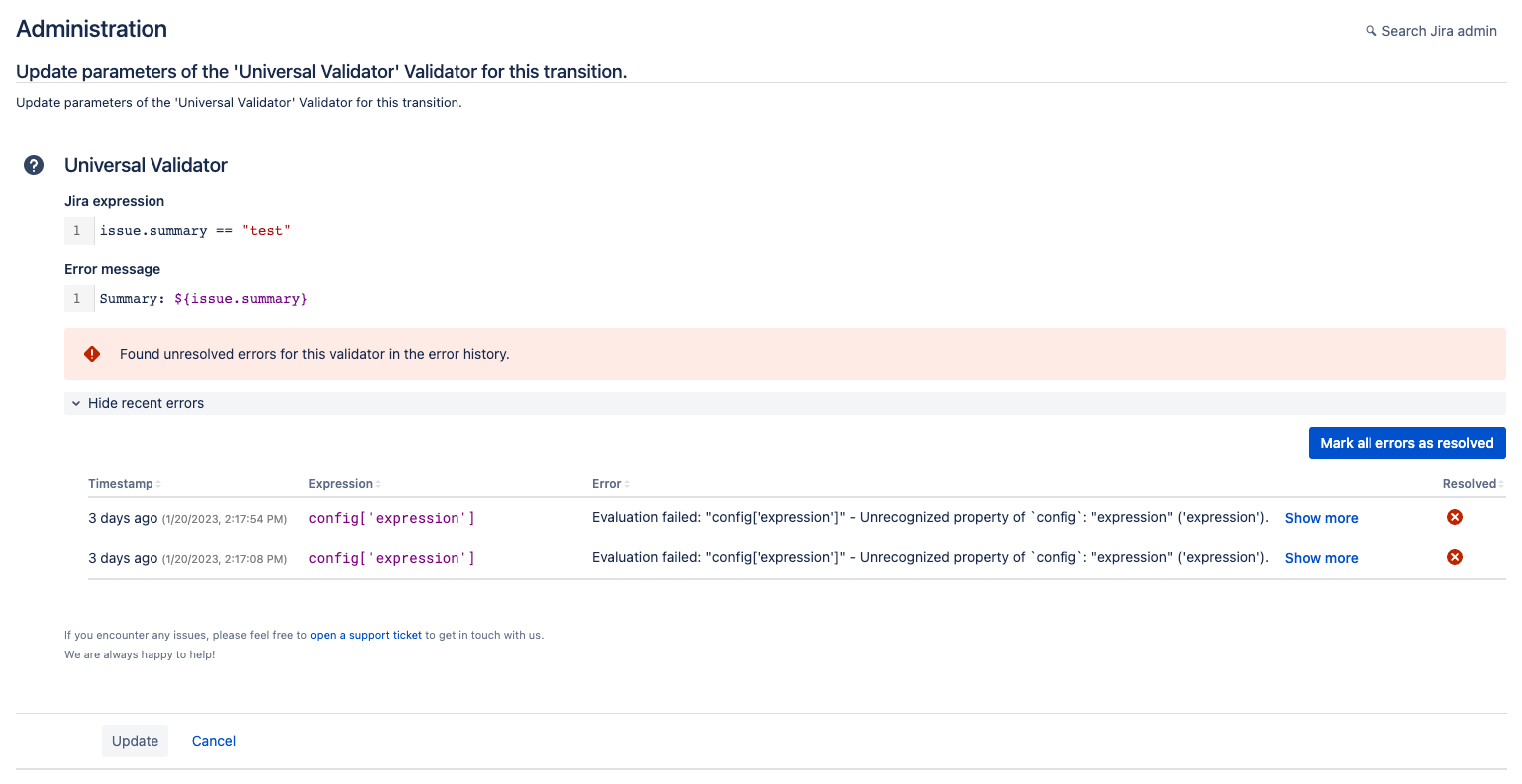Click the Update button

click(x=135, y=741)
